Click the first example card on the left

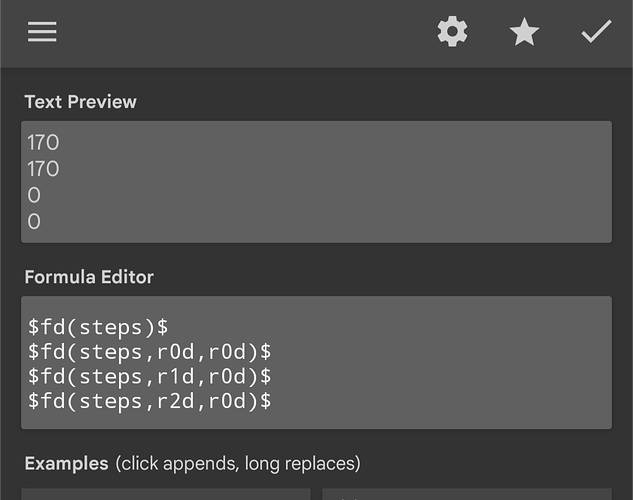coord(166,494)
